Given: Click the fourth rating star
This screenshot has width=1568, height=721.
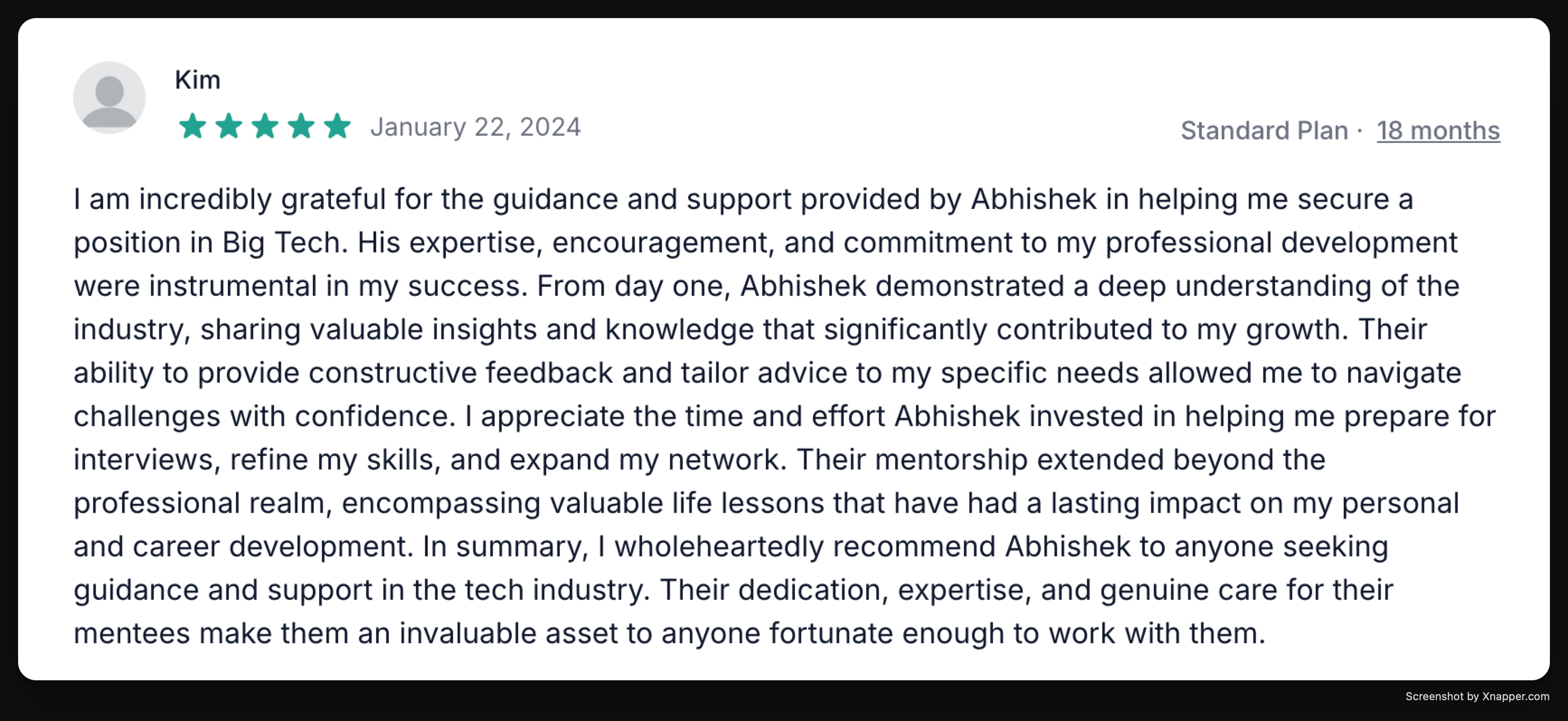Looking at the screenshot, I should click(301, 127).
